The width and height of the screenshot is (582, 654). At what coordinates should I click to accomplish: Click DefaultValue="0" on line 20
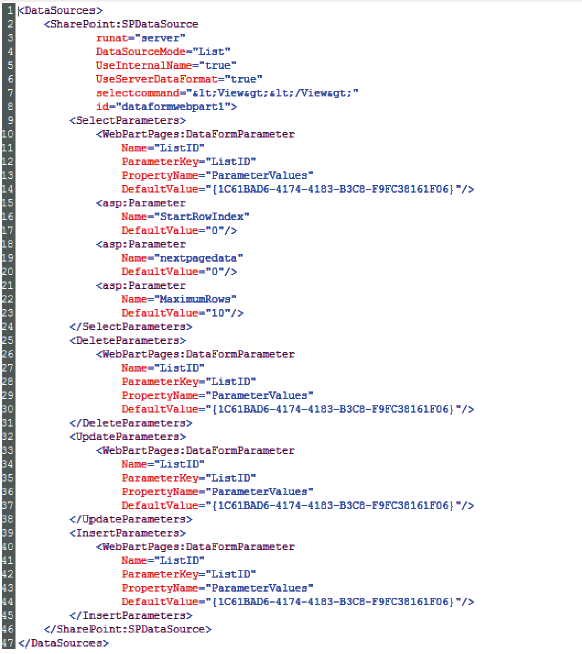[x=179, y=272]
